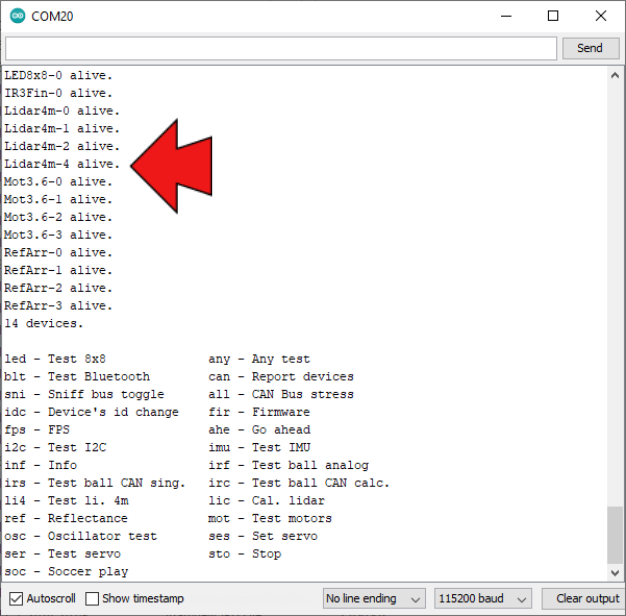Enable the Show timestamp checkbox
The height and width of the screenshot is (616, 626).
pyautogui.click(x=92, y=598)
